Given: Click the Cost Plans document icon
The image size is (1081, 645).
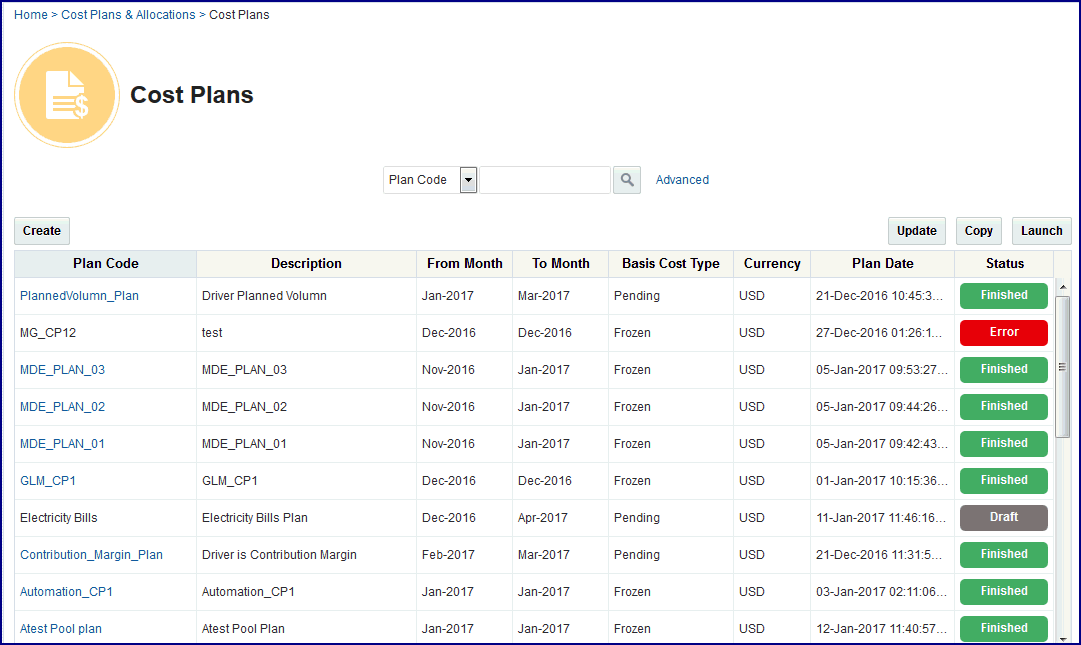Looking at the screenshot, I should pos(67,95).
